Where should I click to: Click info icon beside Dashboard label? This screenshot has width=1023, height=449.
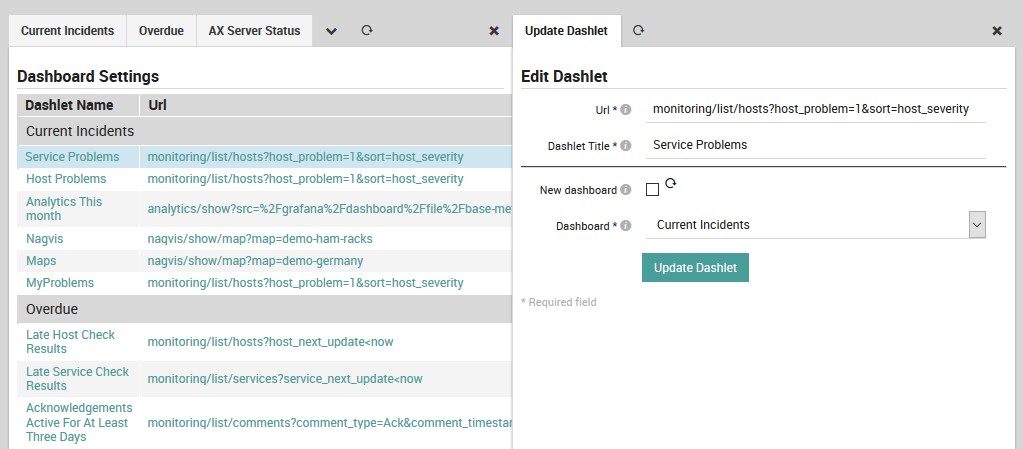point(626,225)
